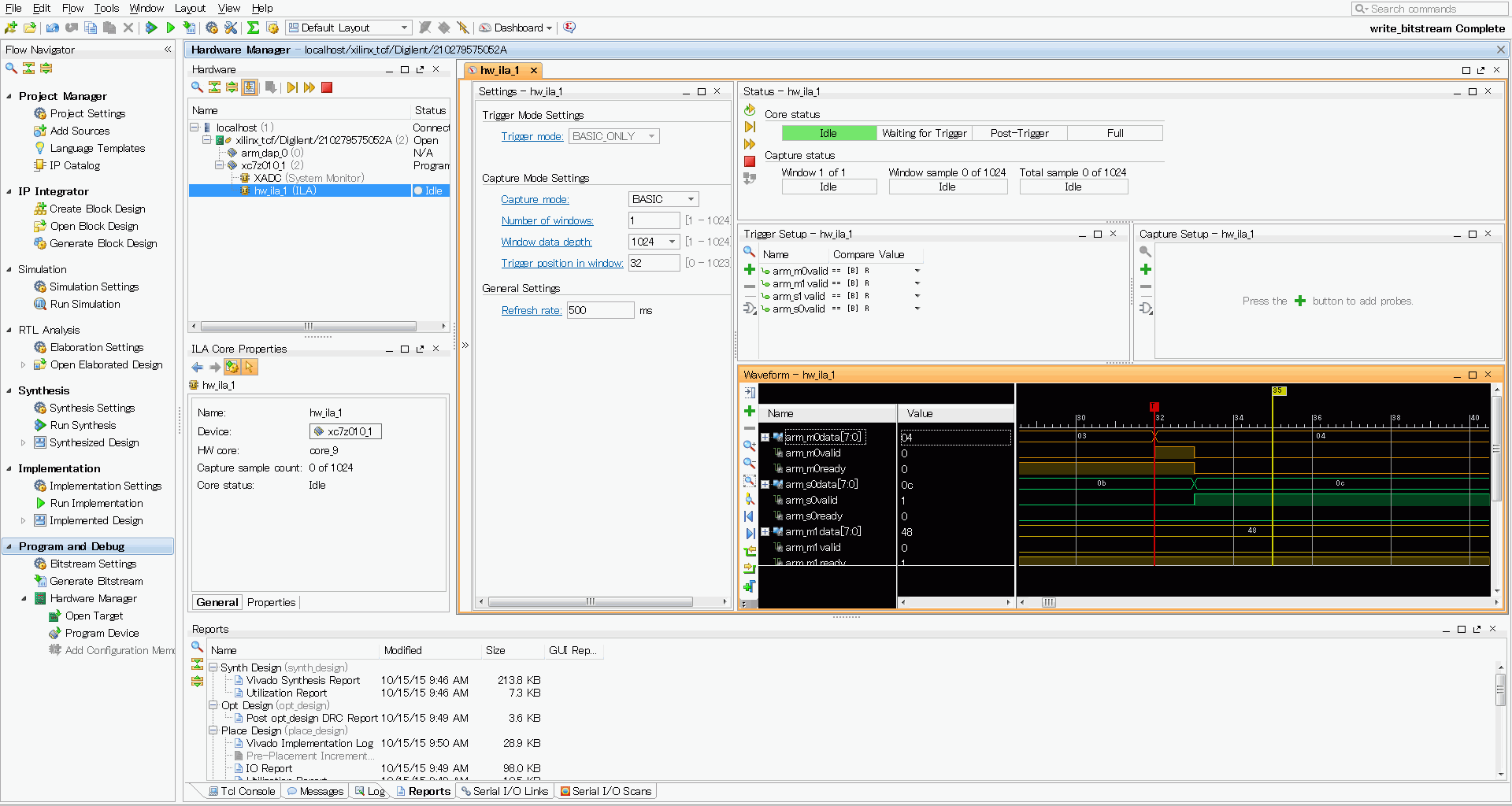Open the Default Layout dropdown
The height and width of the screenshot is (806, 1512).
pyautogui.click(x=349, y=28)
